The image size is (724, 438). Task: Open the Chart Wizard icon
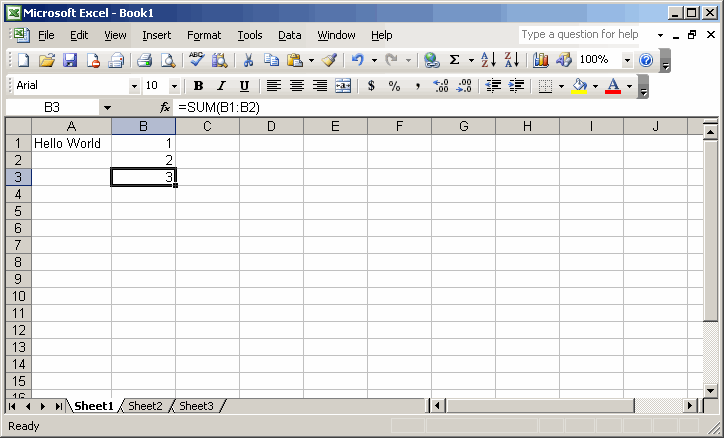[541, 60]
